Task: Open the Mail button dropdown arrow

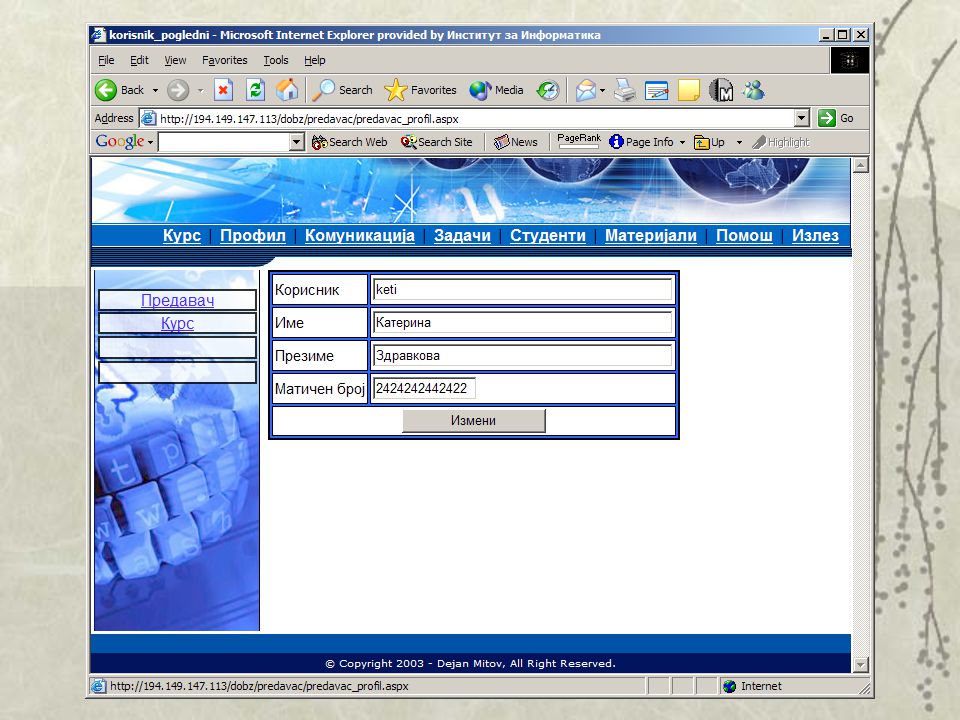Action: coord(602,91)
